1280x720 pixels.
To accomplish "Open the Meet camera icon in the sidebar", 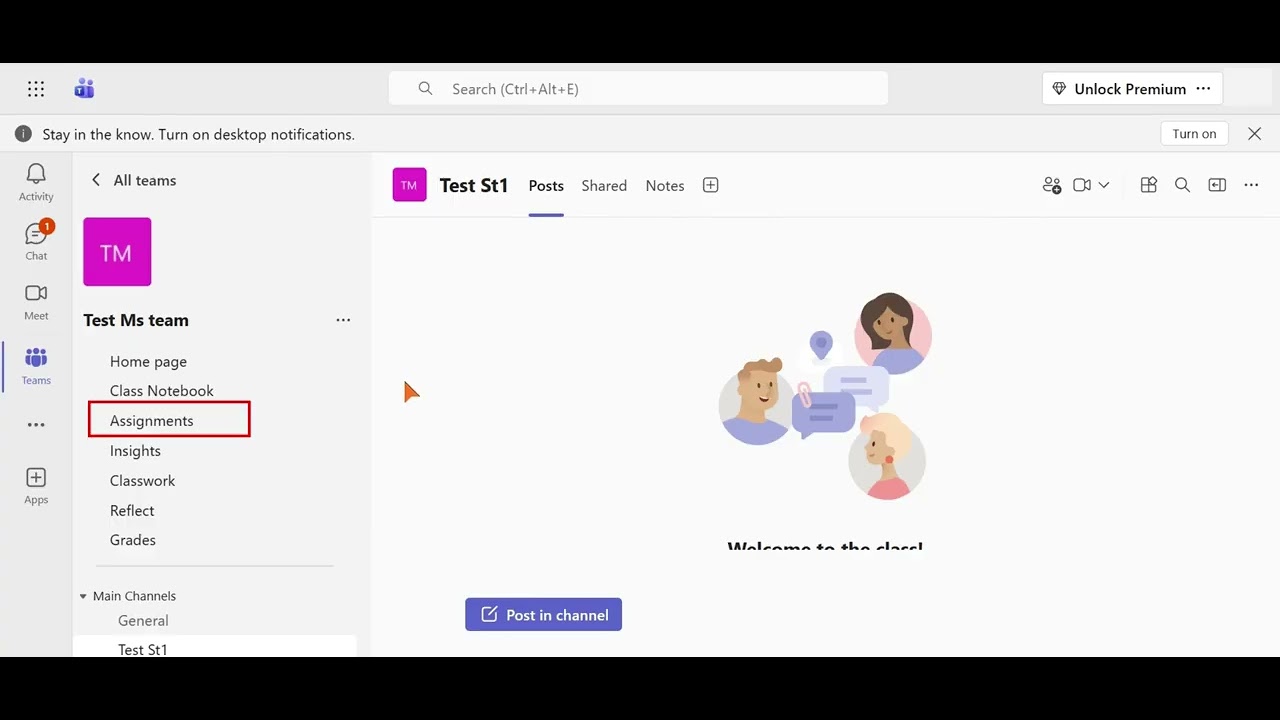I will click(36, 301).
